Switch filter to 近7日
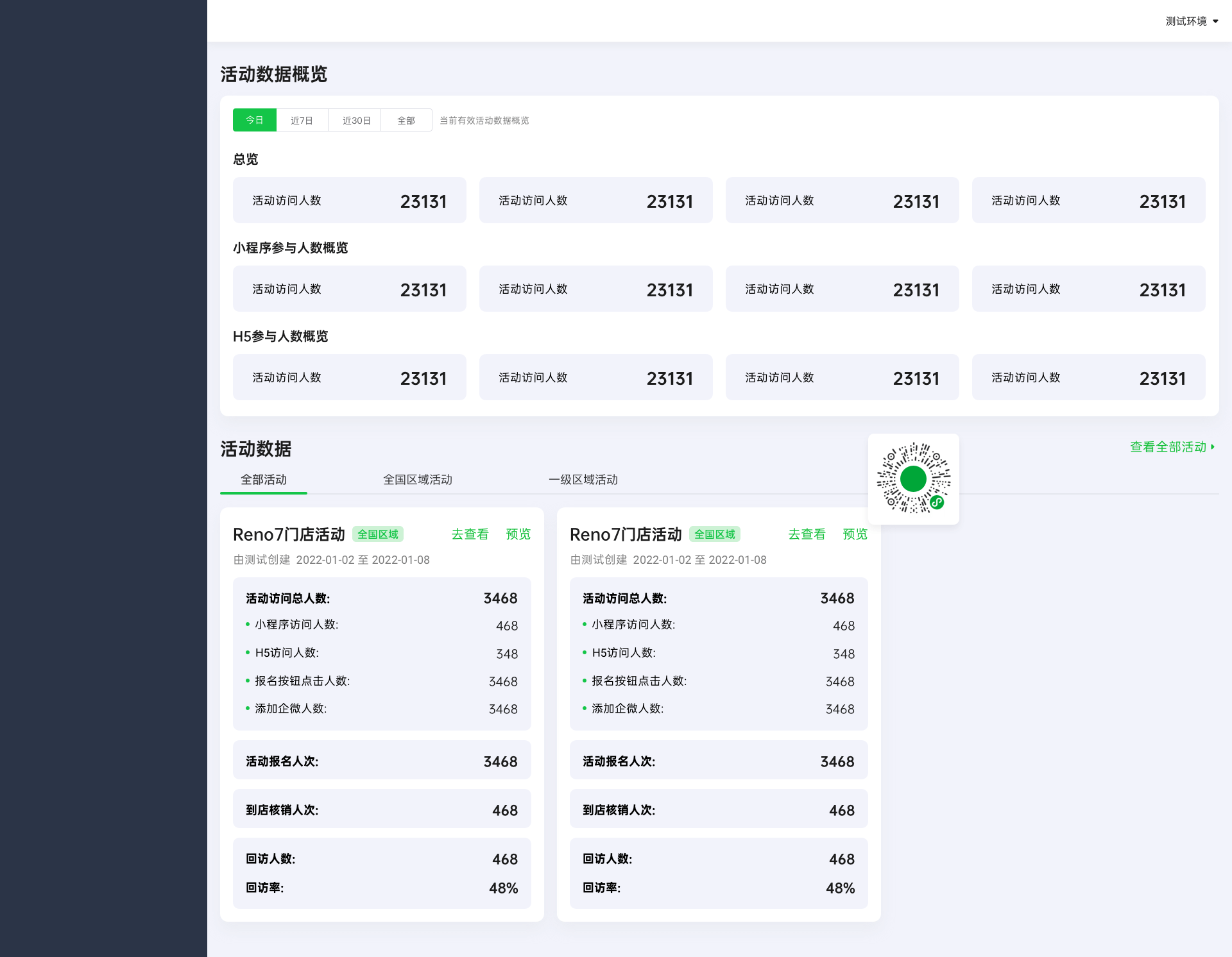This screenshot has height=957, width=1232. tap(302, 120)
